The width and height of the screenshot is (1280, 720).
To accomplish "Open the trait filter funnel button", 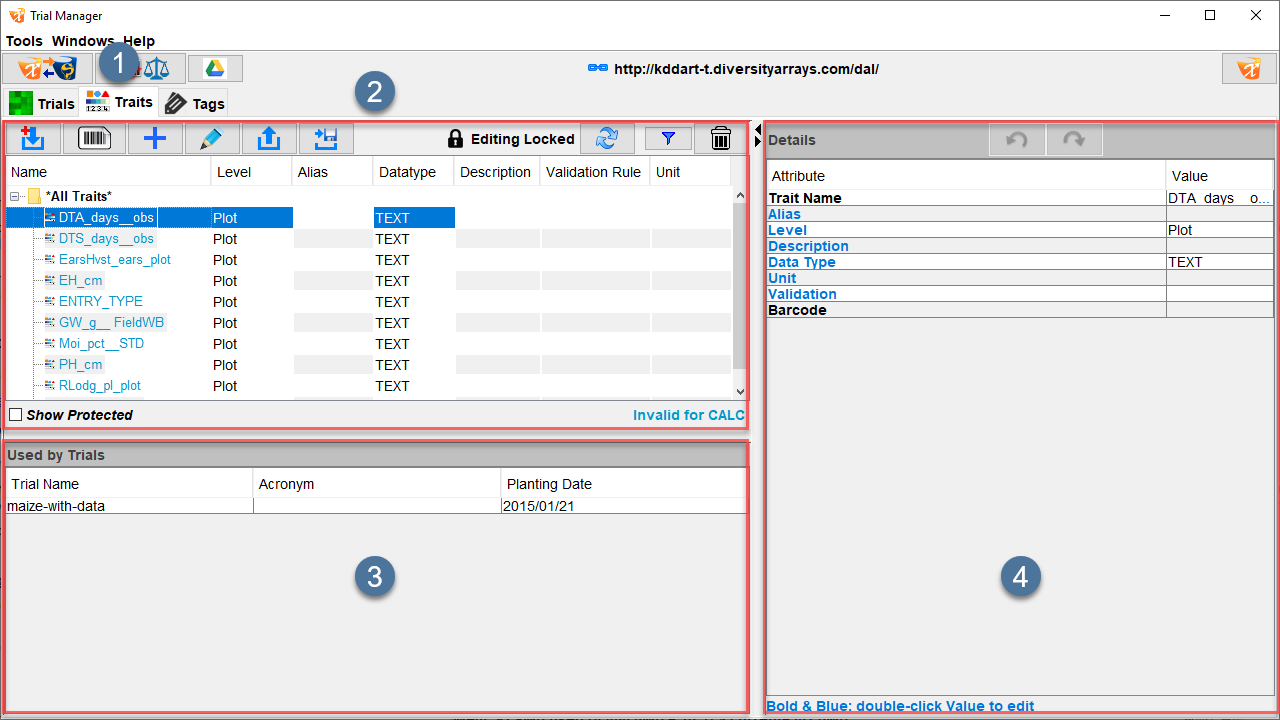I will (x=669, y=139).
